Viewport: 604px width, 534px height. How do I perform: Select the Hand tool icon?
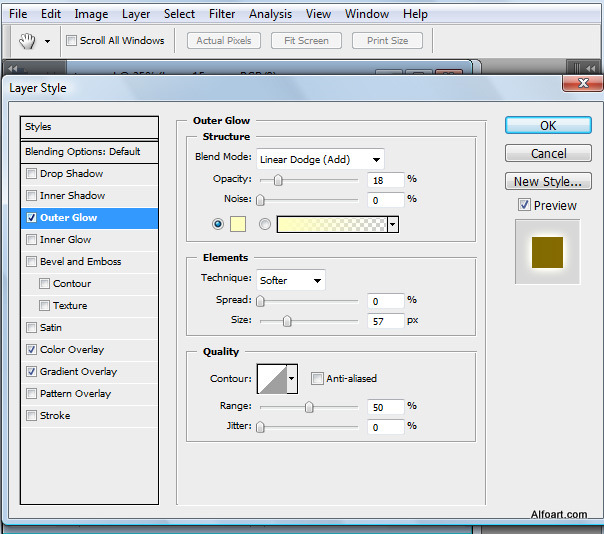click(28, 41)
